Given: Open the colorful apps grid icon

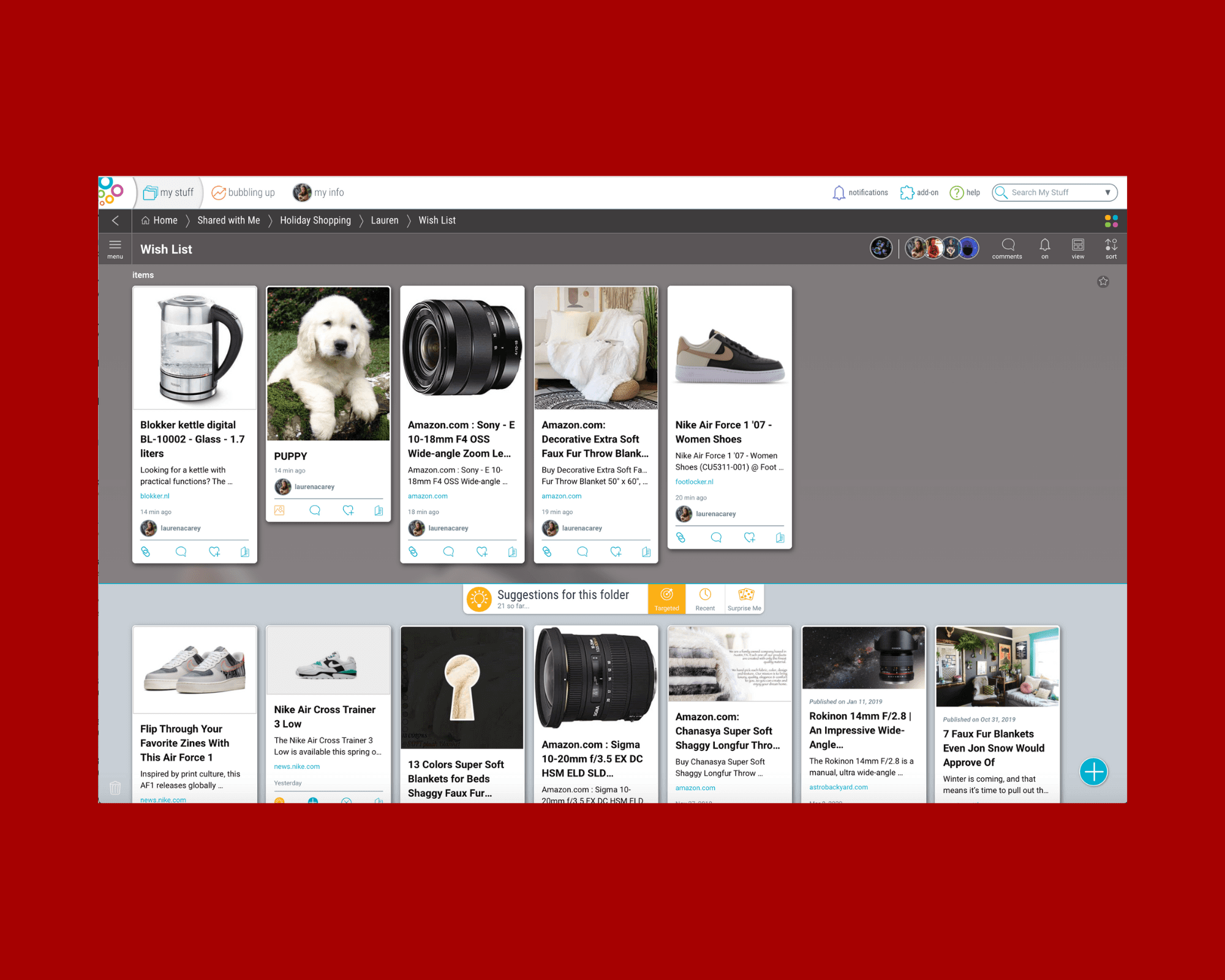Looking at the screenshot, I should tap(1111, 221).
